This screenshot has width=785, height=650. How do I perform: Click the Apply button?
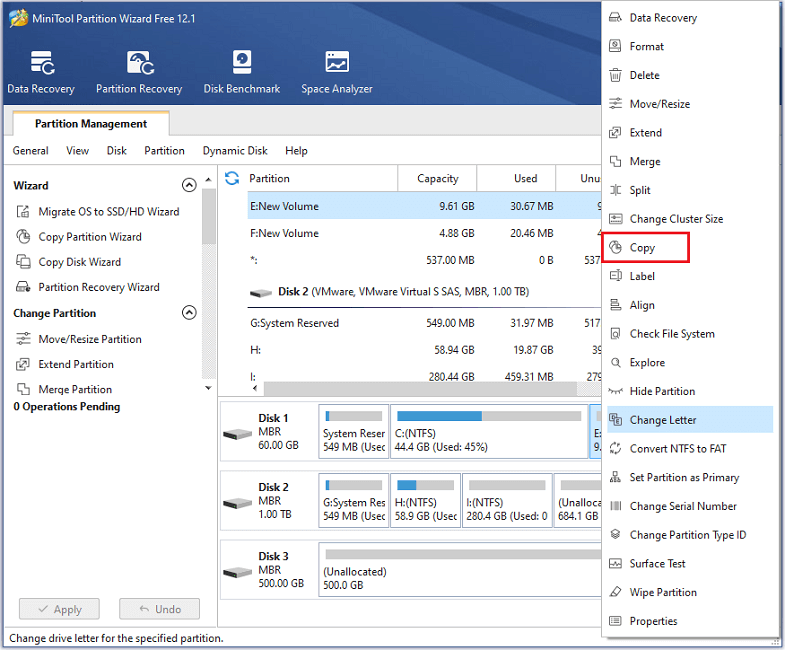click(60, 609)
